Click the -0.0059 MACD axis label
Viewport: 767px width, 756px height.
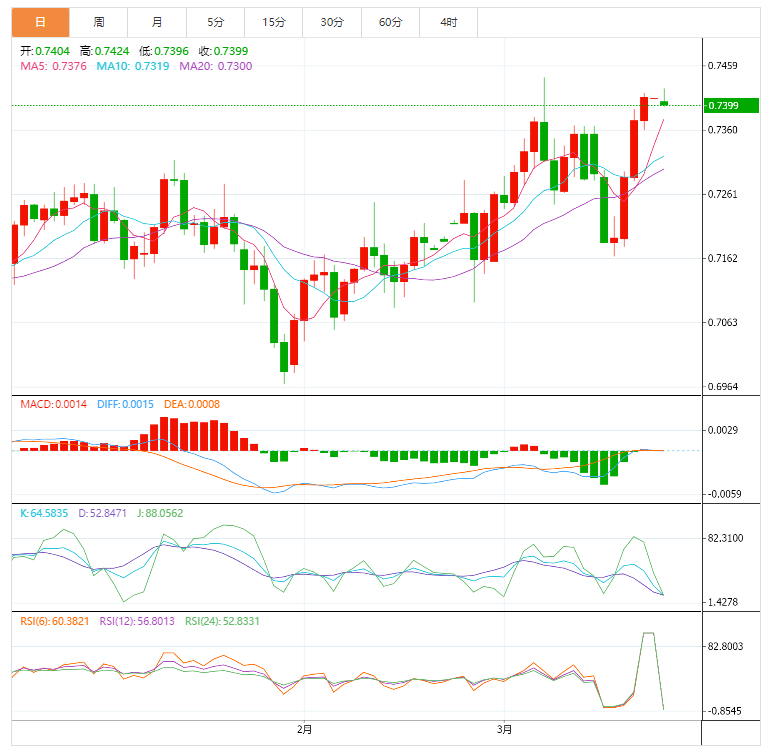[x=724, y=494]
